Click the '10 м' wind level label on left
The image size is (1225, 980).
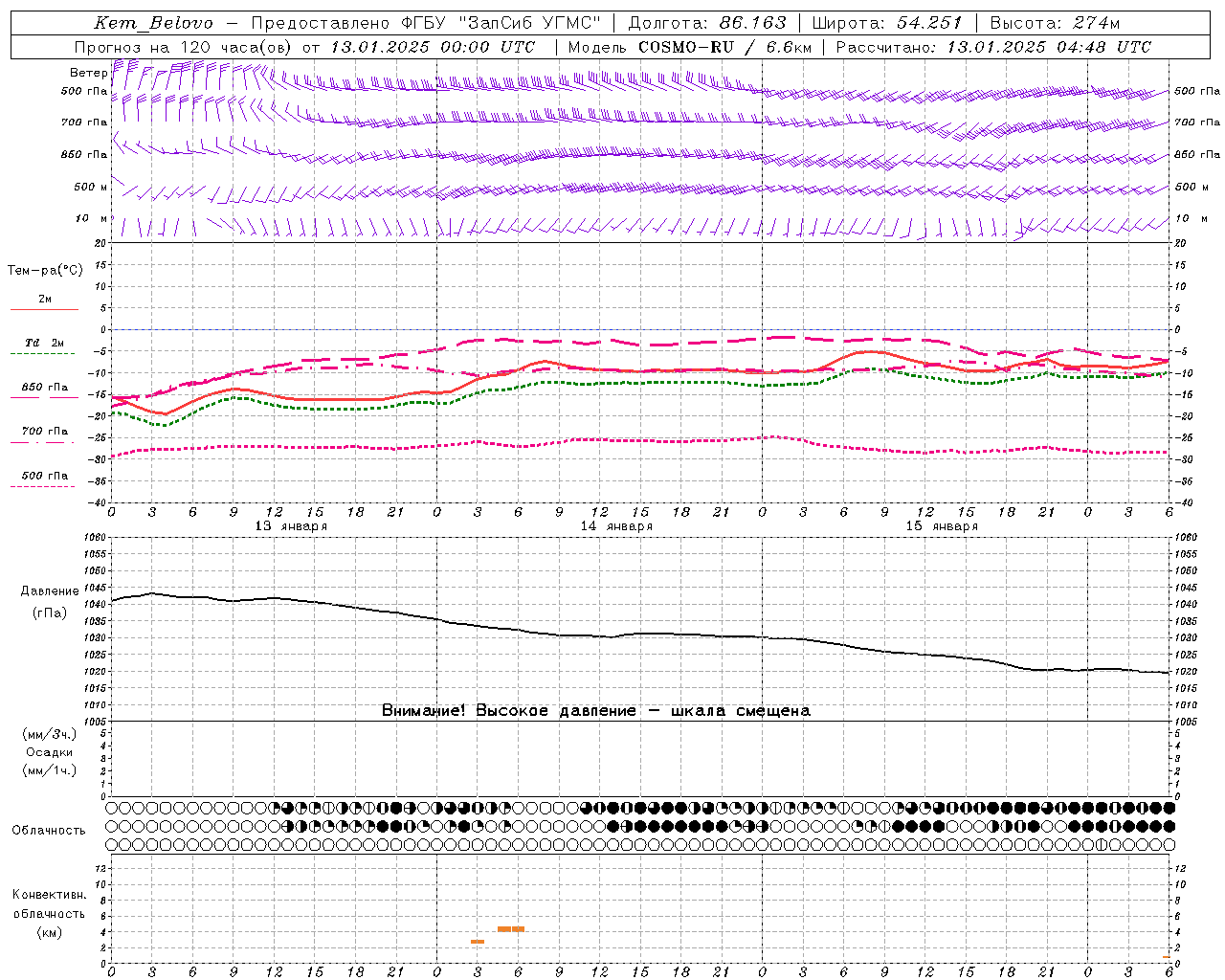pyautogui.click(x=91, y=218)
